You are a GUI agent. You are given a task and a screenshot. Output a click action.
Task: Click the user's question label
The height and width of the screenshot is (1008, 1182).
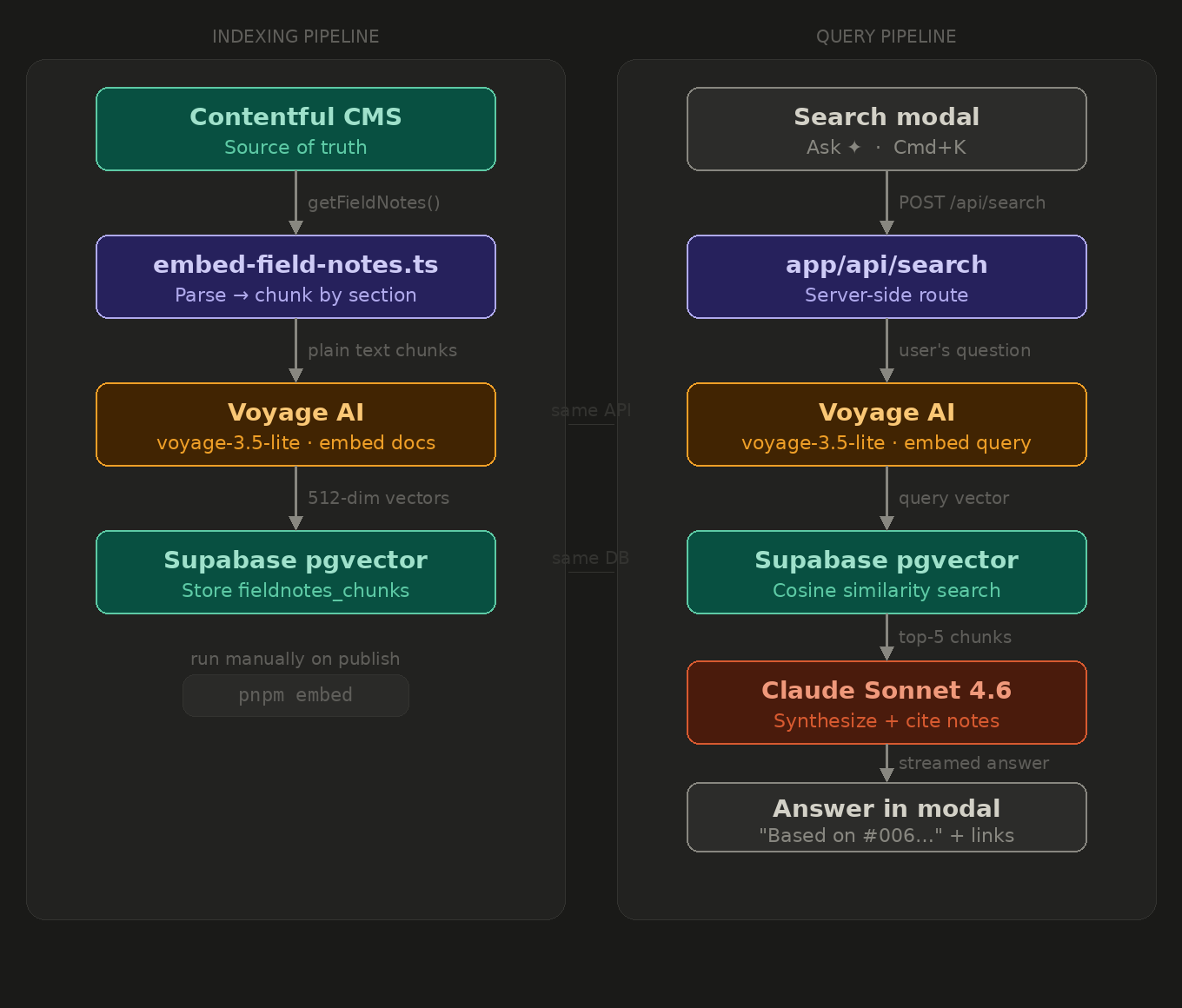click(x=965, y=350)
